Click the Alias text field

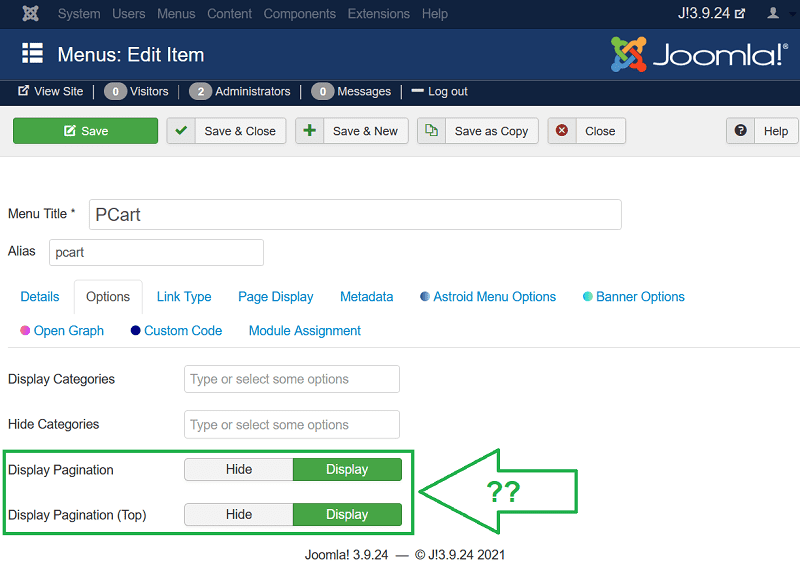click(156, 253)
